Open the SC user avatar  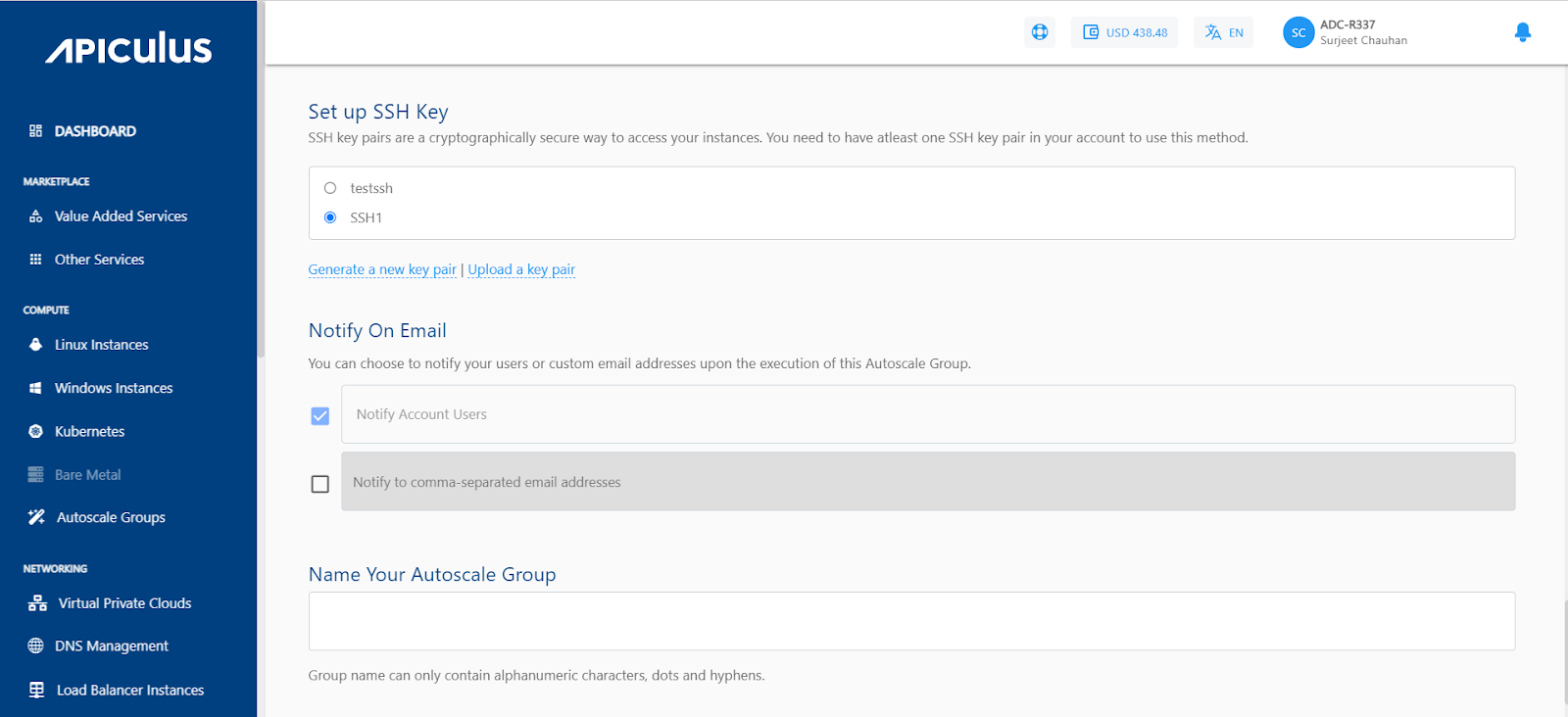(1298, 32)
